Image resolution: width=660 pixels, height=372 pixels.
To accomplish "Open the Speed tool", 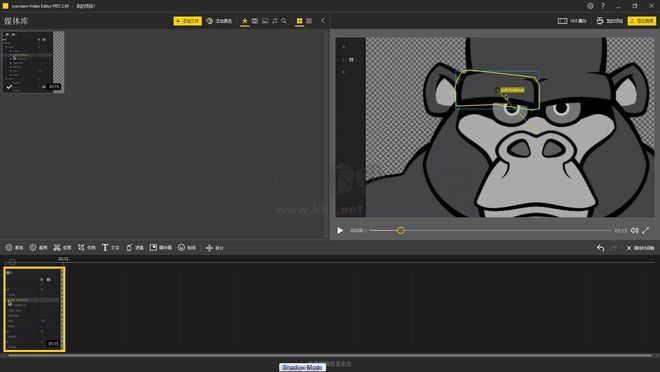I will [x=135, y=247].
